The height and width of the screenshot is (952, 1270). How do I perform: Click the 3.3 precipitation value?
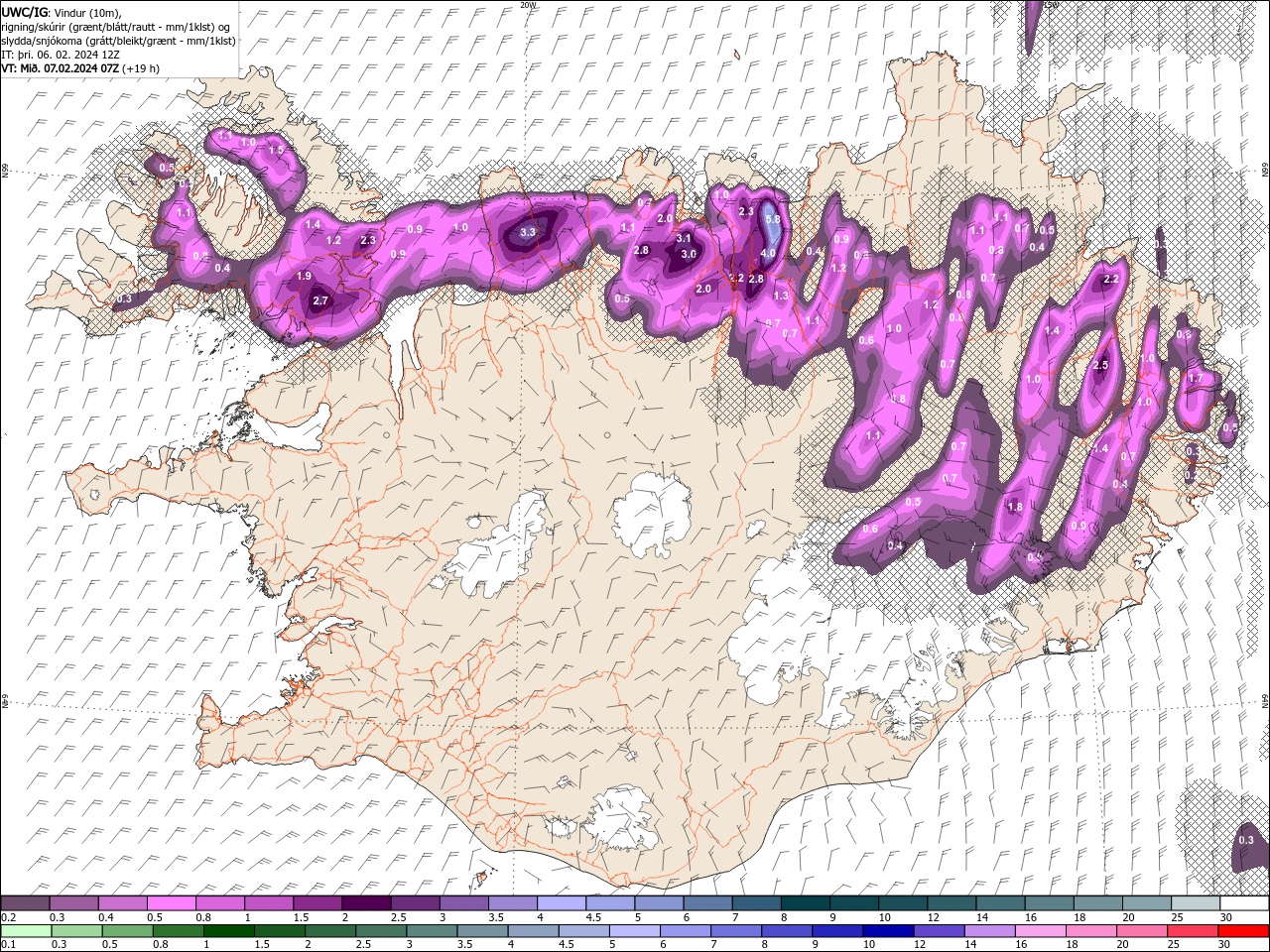528,233
